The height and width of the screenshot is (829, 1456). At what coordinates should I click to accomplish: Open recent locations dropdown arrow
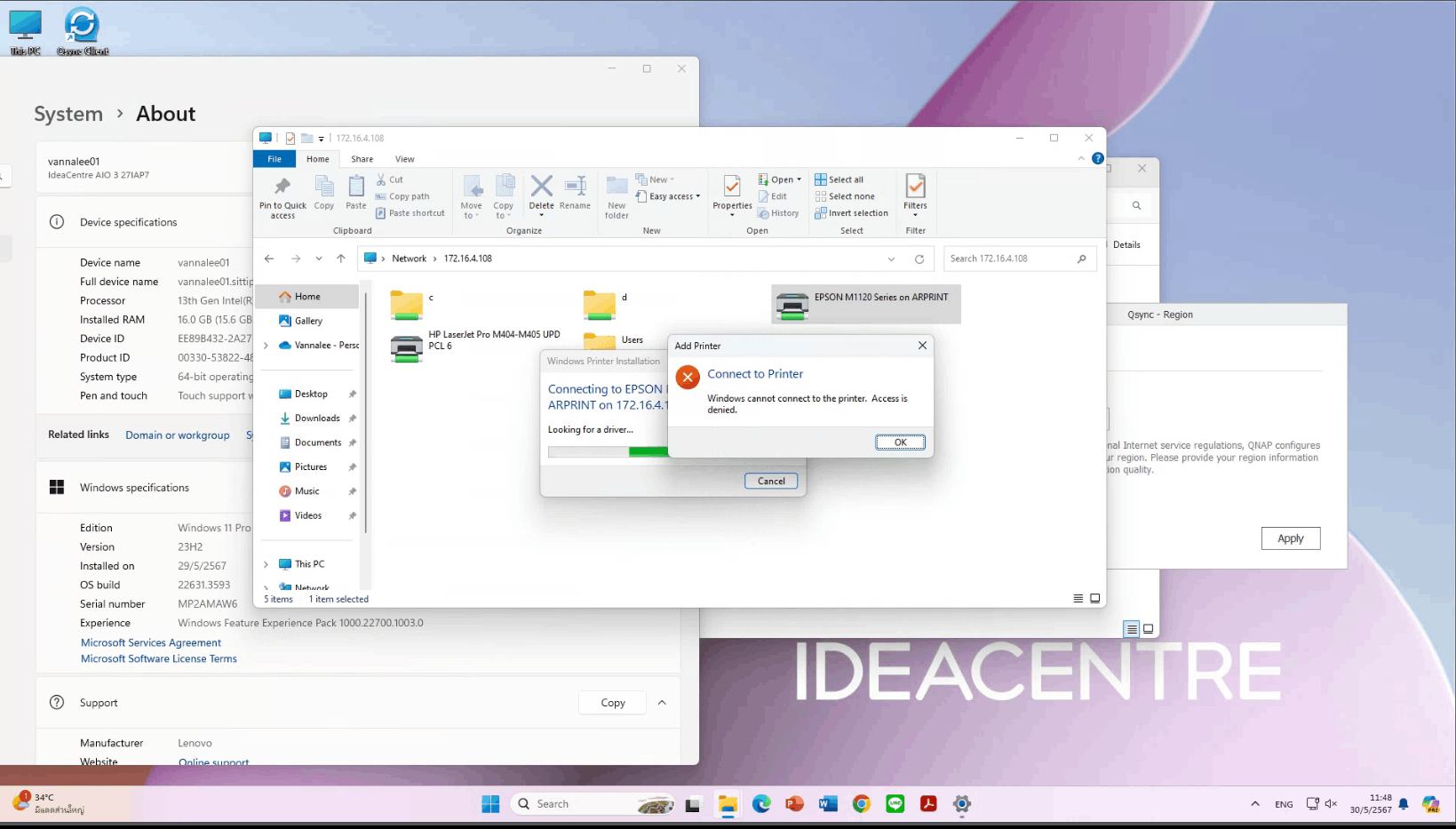(319, 259)
